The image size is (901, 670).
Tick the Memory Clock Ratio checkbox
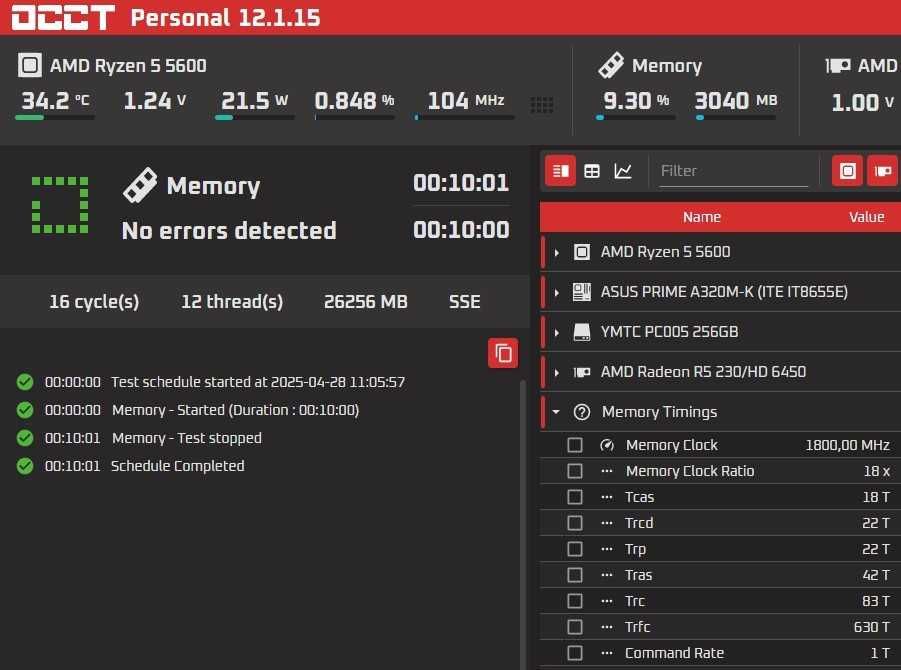point(575,471)
